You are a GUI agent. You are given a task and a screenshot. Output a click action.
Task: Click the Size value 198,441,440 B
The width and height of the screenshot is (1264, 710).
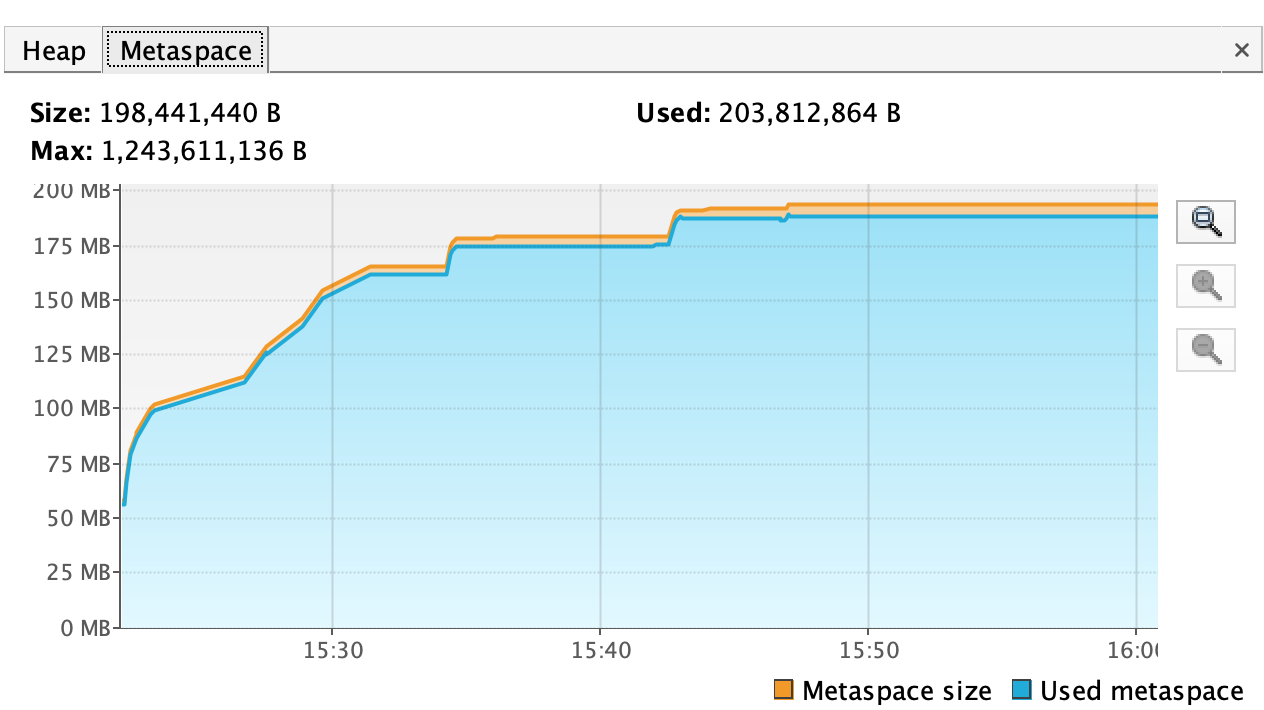tap(197, 113)
